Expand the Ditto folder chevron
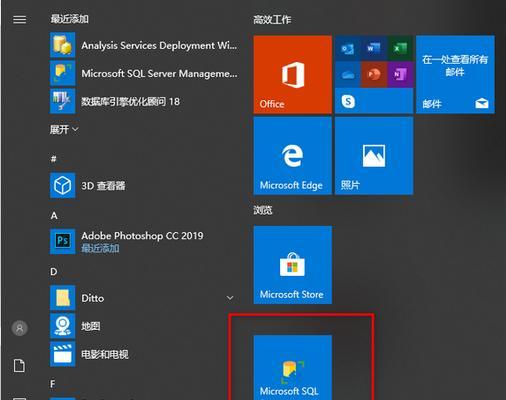 pos(230,298)
